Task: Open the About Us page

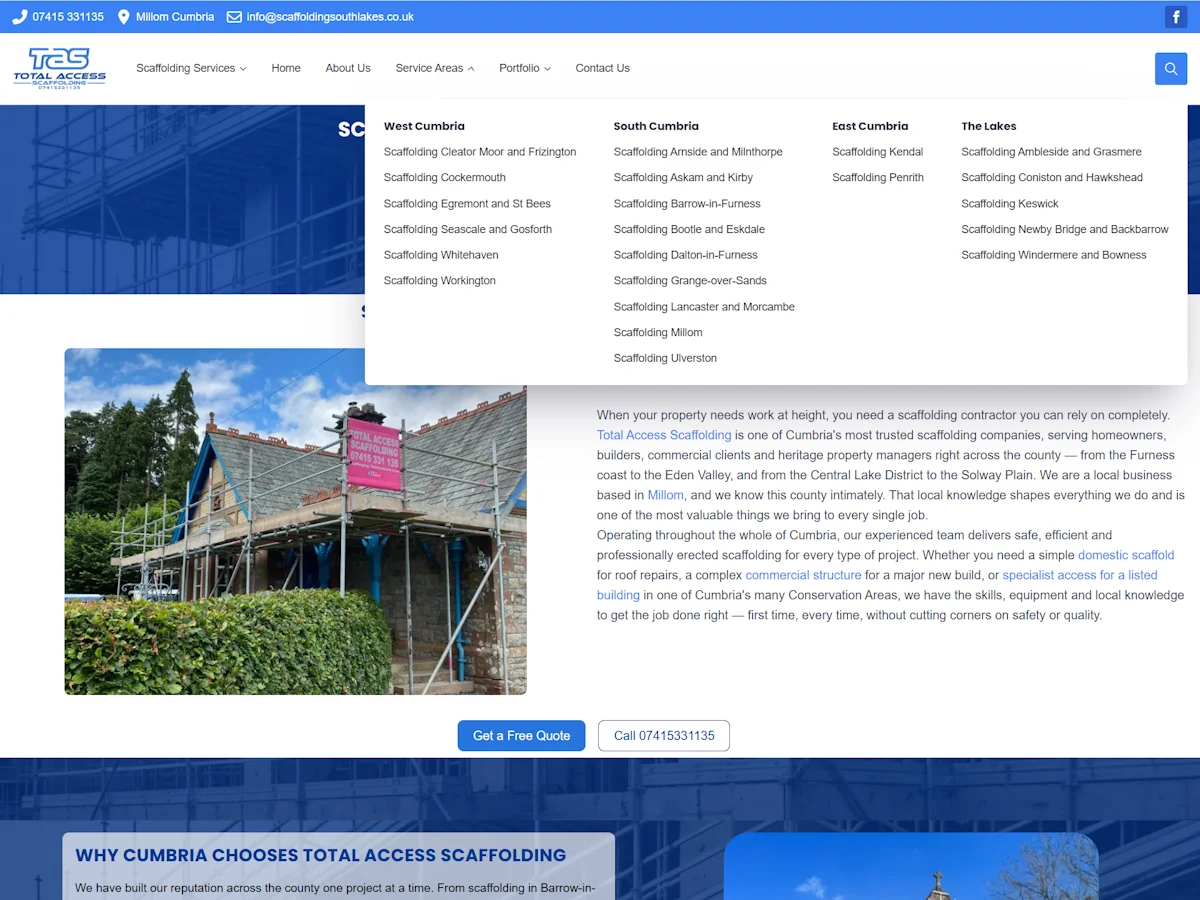Action: 348,68
